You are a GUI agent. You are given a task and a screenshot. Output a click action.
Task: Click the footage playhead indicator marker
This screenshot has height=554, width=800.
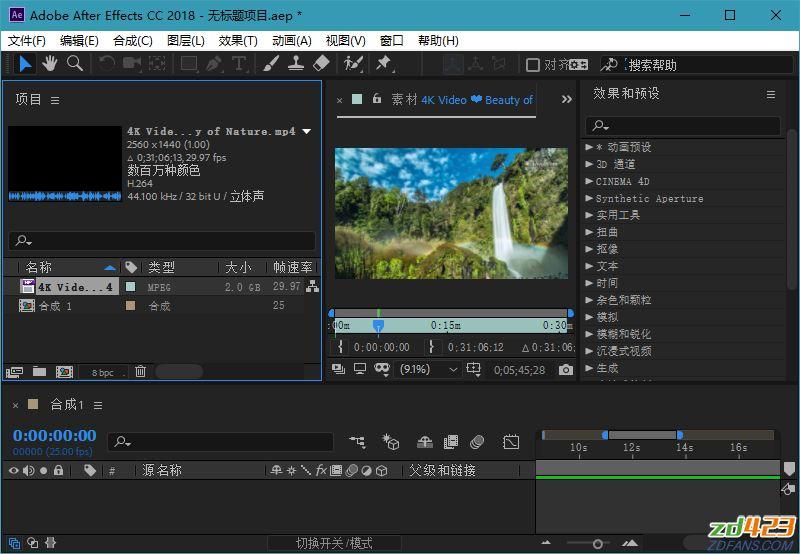coord(378,325)
